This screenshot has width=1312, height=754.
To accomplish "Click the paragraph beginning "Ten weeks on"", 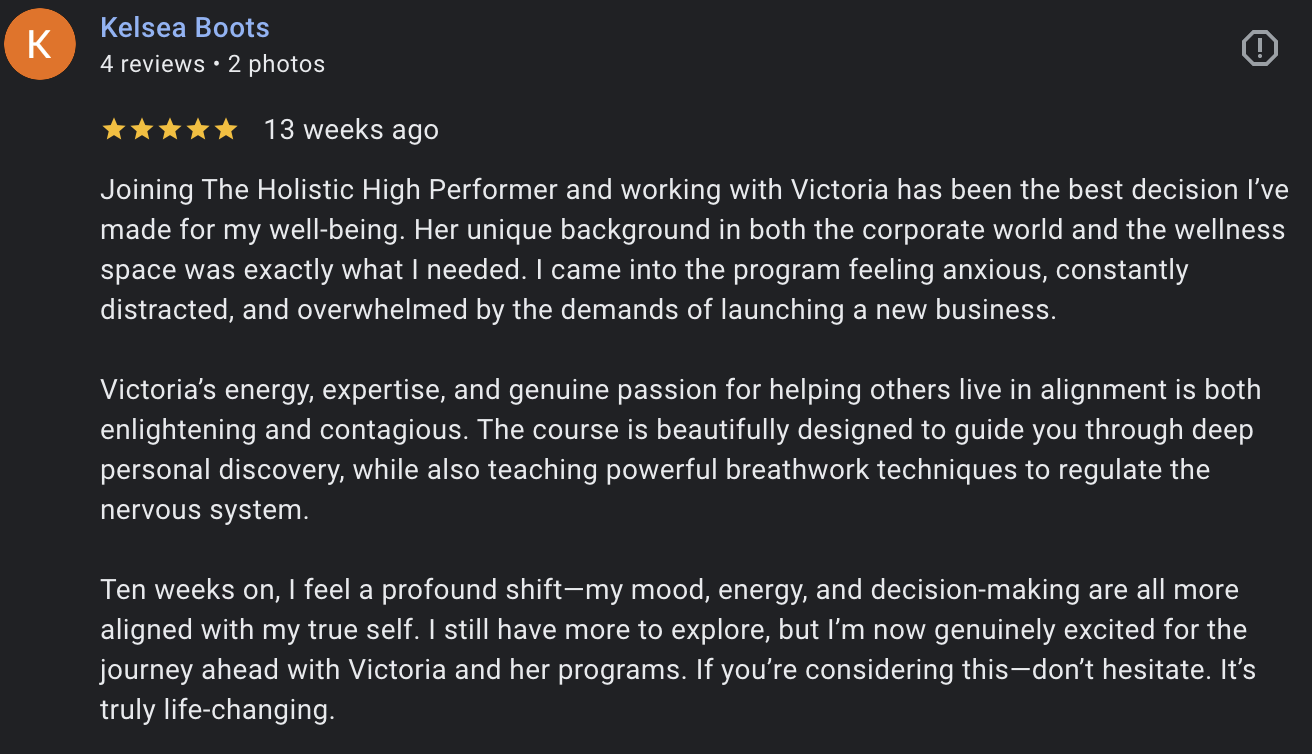I will pyautogui.click(x=670, y=630).
